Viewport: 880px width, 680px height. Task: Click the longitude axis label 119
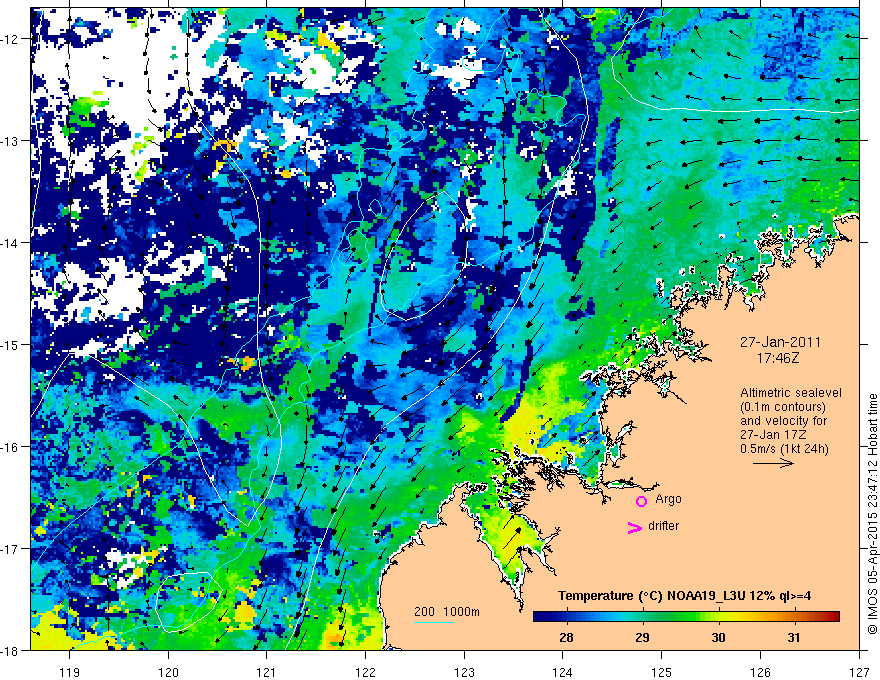tap(70, 672)
